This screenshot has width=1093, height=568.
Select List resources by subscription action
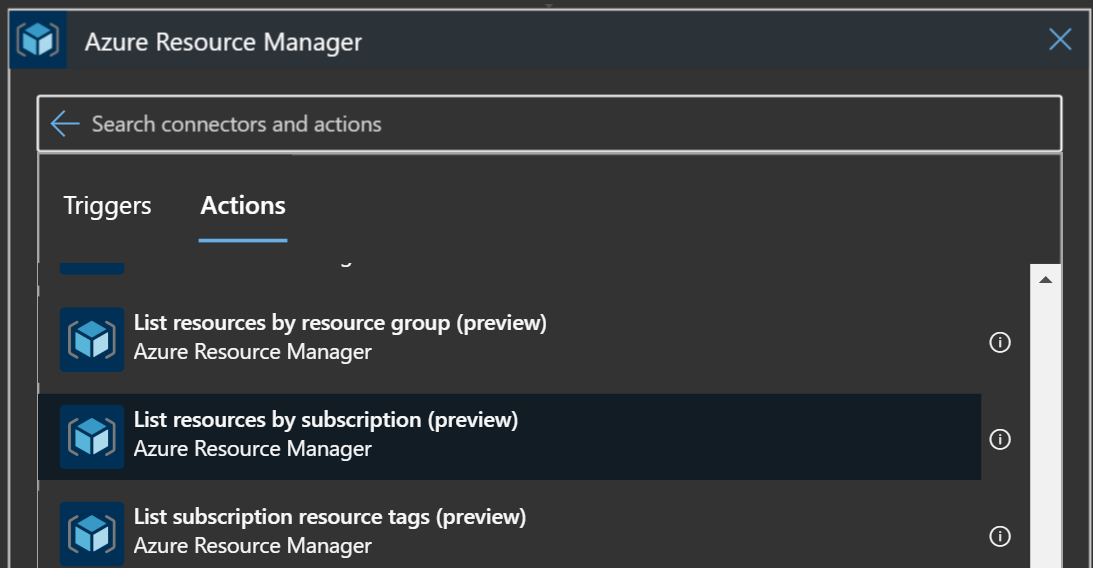[x=510, y=436]
